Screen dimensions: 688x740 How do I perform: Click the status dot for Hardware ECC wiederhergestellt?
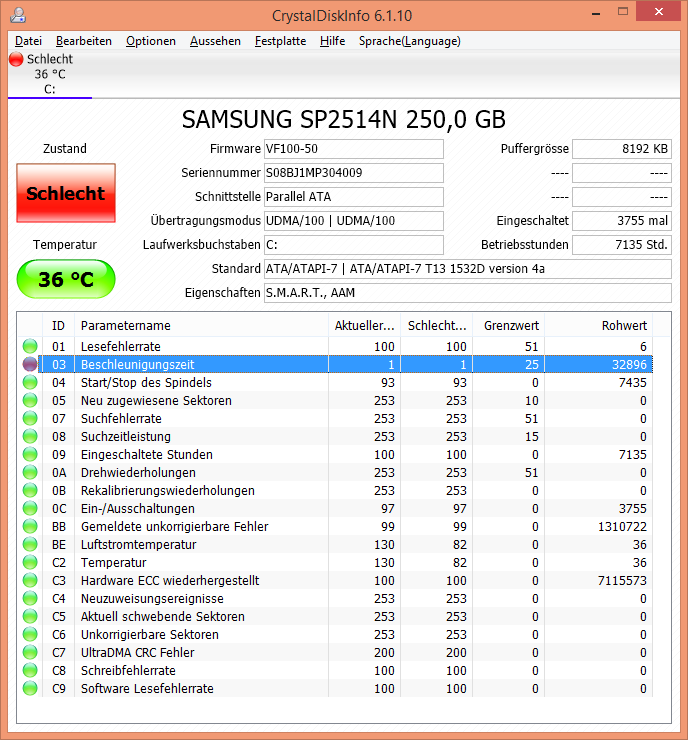[30, 580]
